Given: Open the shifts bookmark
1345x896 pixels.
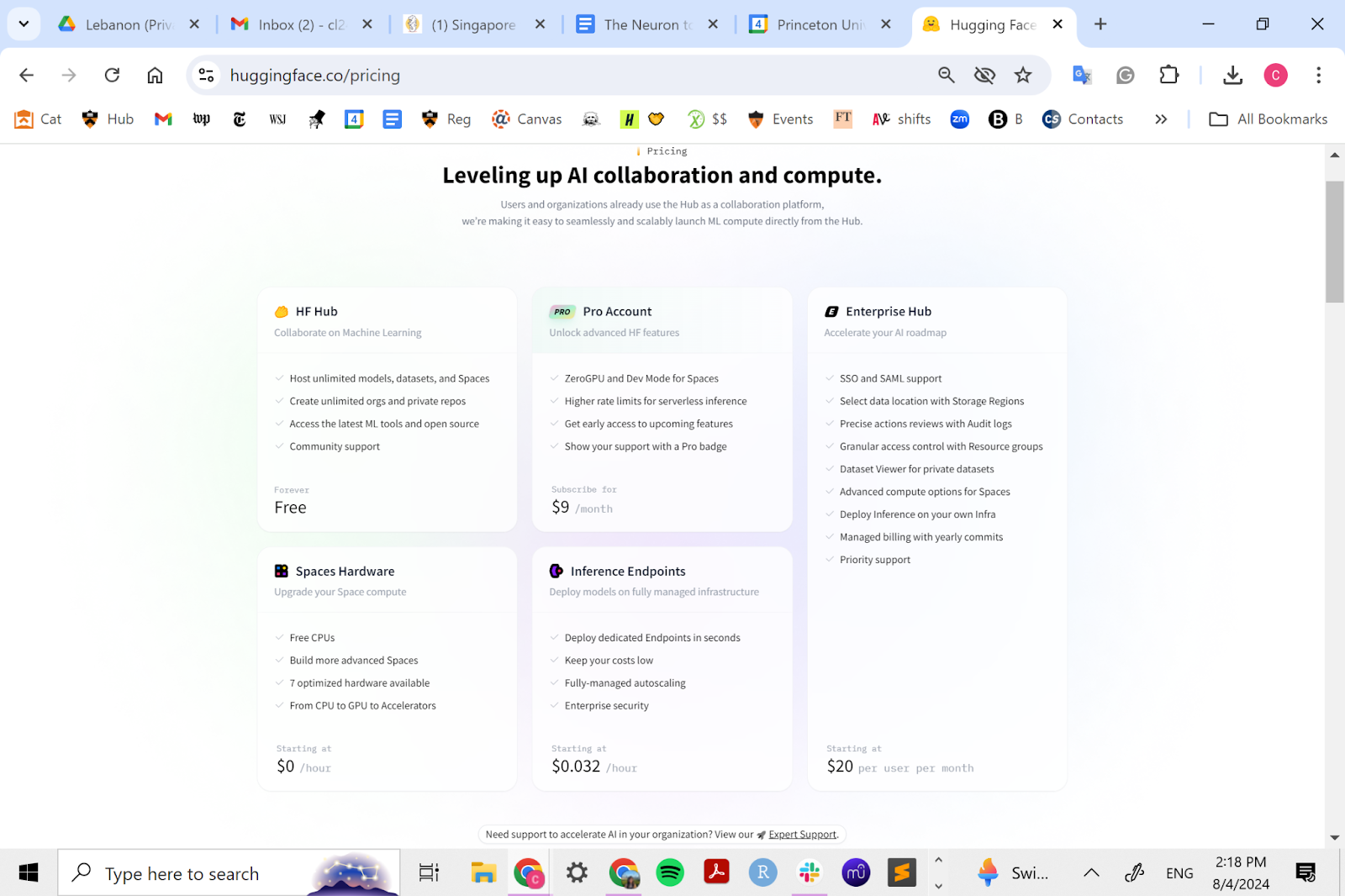Looking at the screenshot, I should (901, 119).
